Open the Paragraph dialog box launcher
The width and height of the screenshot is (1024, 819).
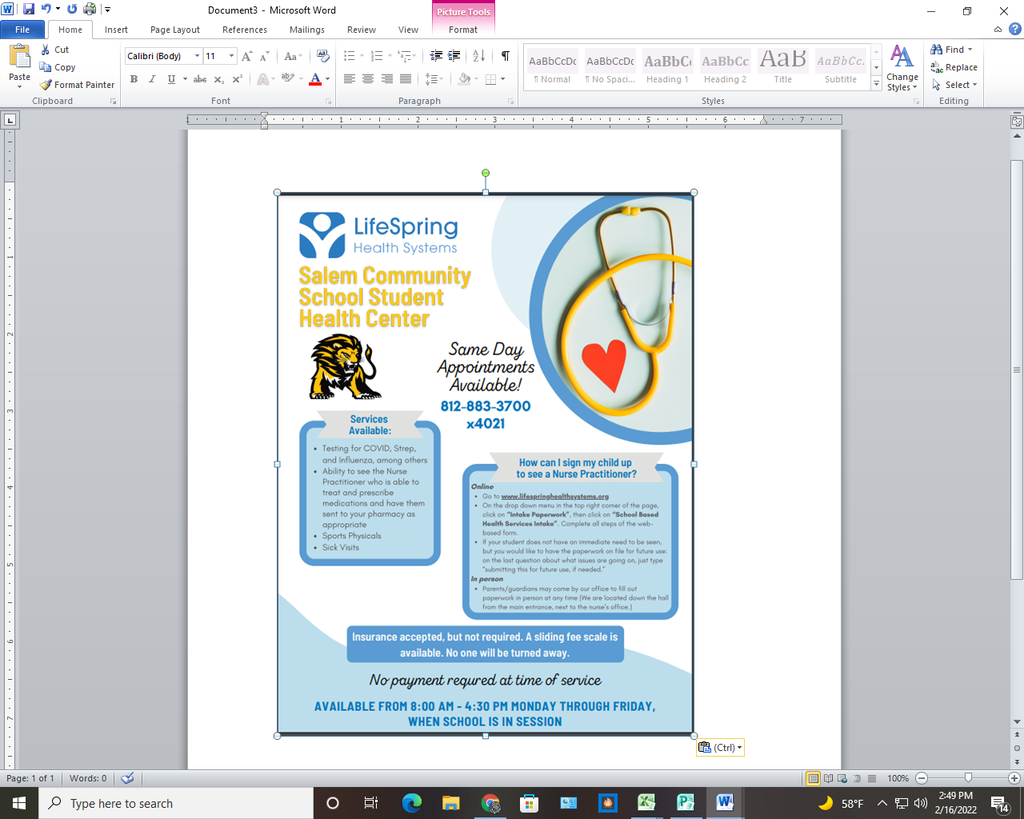tap(511, 101)
